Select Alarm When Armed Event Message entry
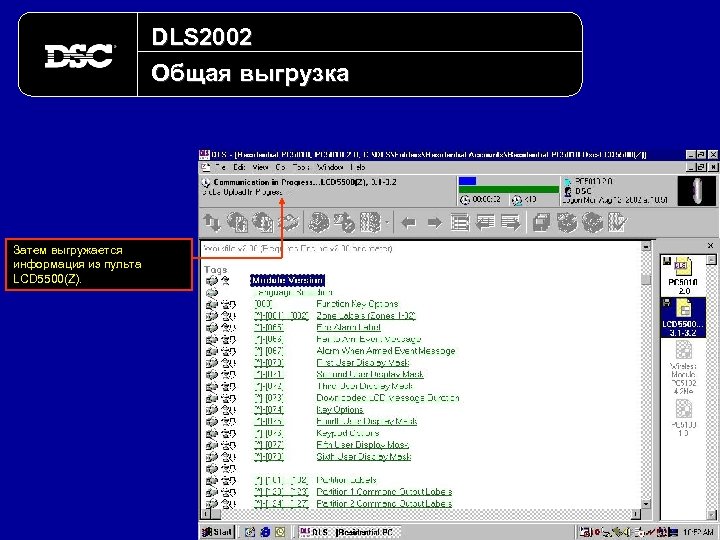Image resolution: width=720 pixels, height=540 pixels. pyautogui.click(x=386, y=351)
